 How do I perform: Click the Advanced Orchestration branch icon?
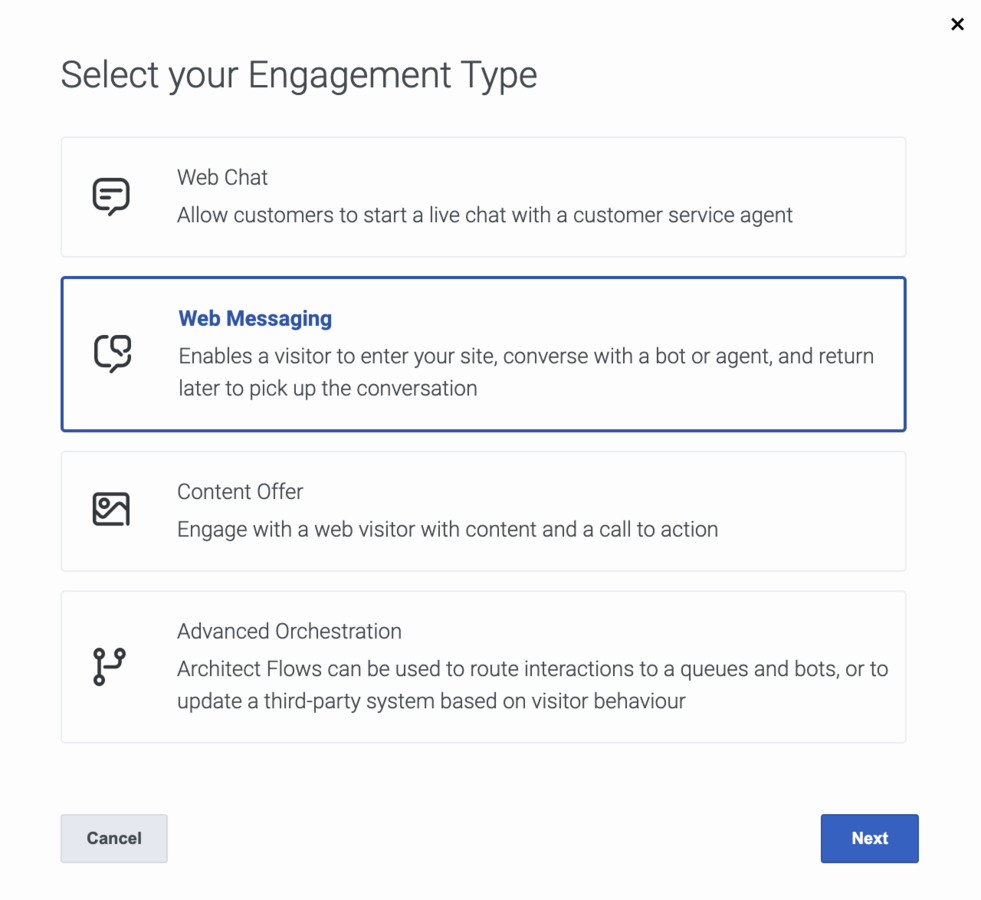tap(109, 667)
